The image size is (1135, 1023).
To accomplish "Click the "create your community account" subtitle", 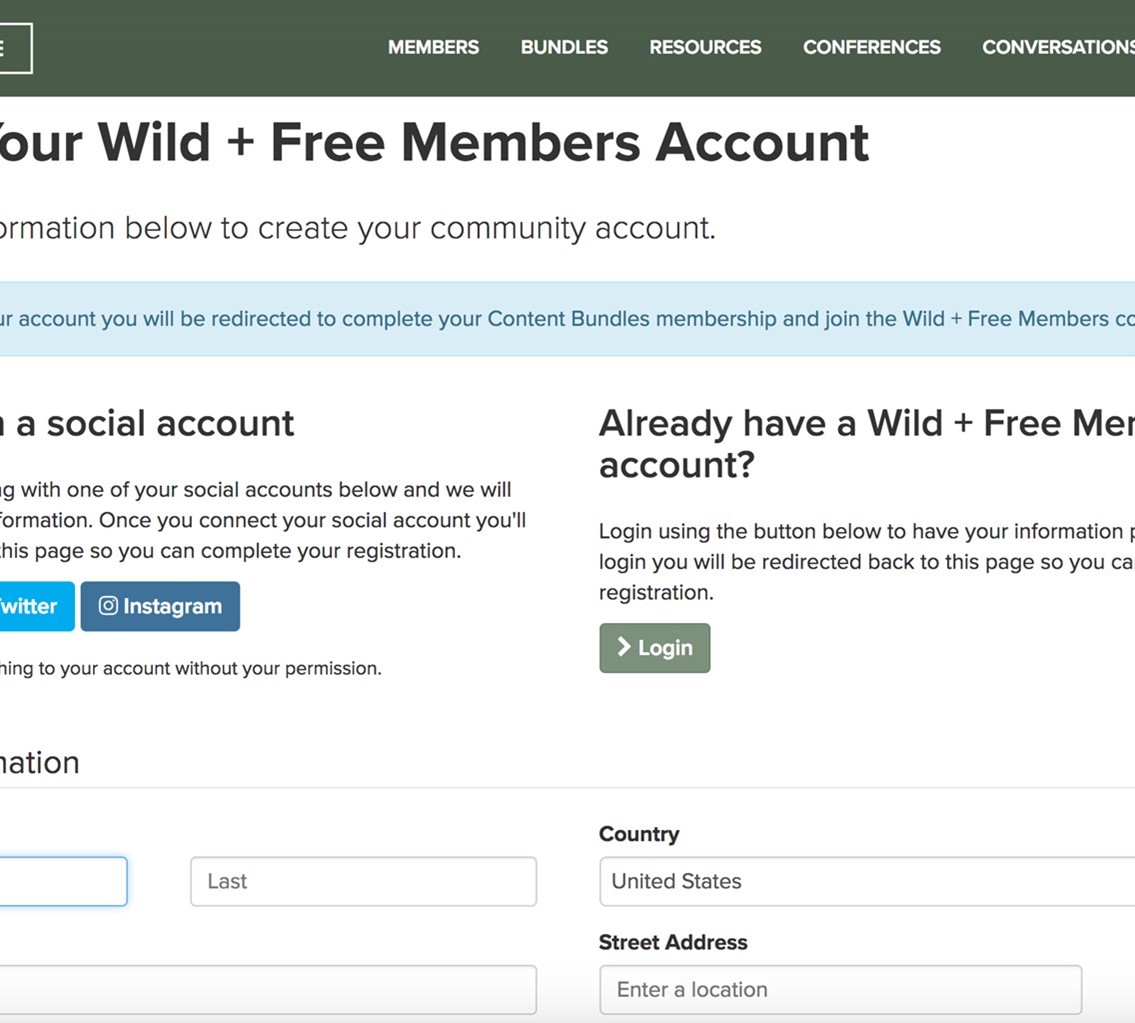I will coord(356,228).
